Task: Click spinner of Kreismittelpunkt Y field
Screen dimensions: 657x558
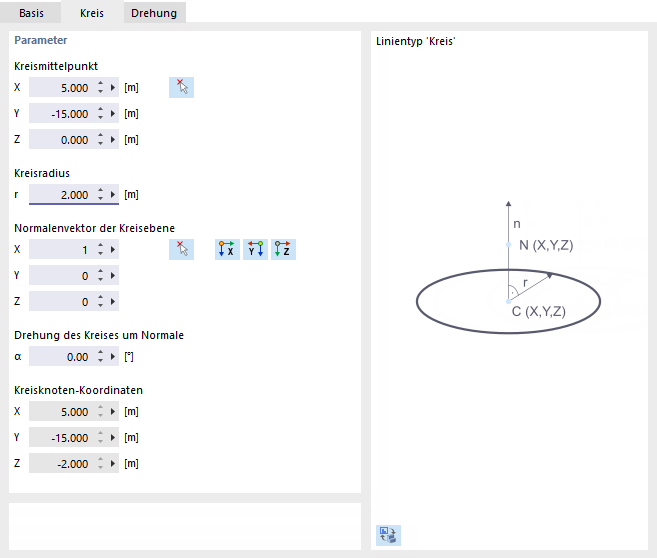Action: point(101,114)
